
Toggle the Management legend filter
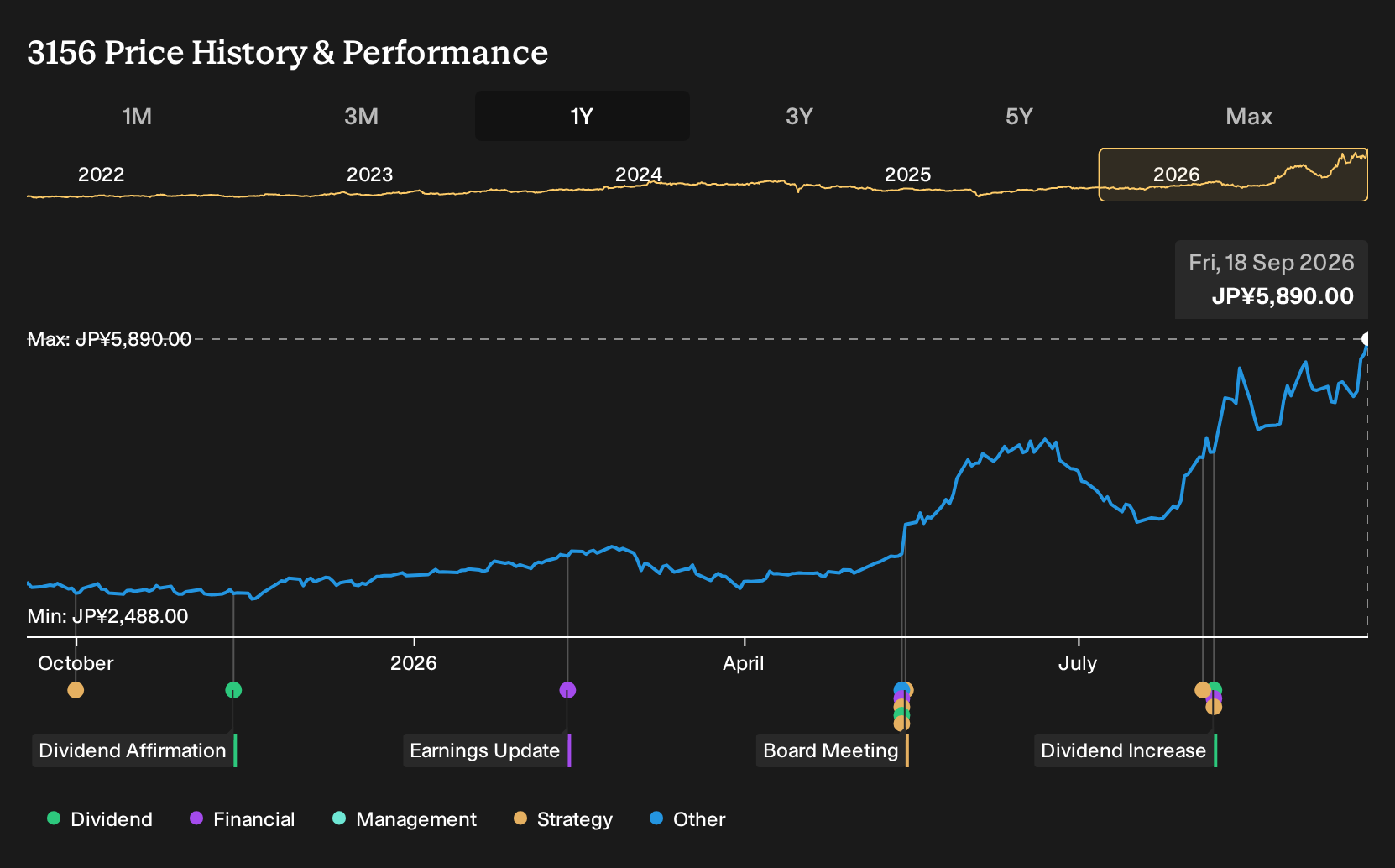(405, 819)
